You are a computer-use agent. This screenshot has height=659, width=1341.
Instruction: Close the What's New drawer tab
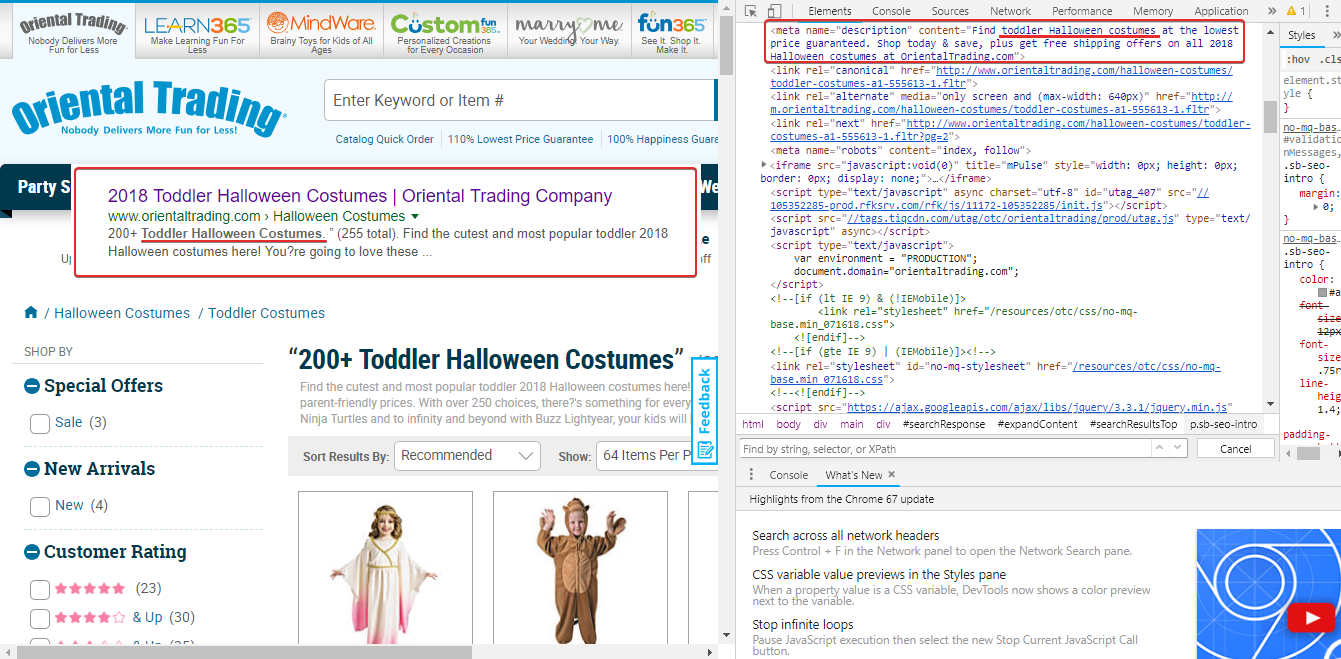[x=892, y=475]
